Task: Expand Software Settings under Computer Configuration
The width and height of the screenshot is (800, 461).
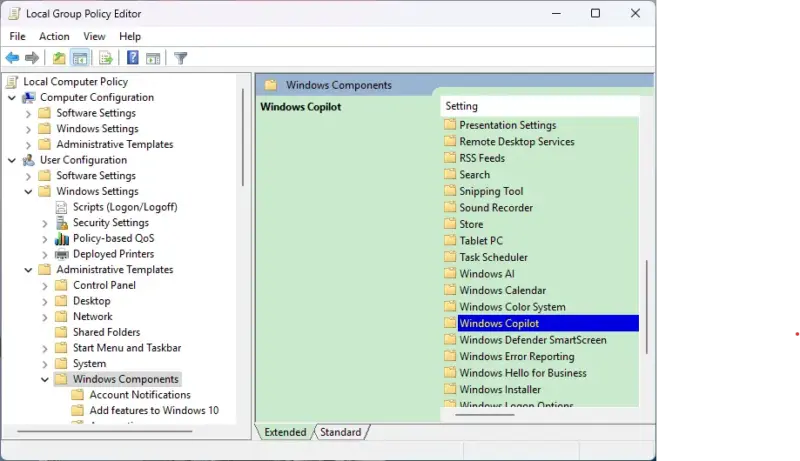Action: (x=29, y=113)
